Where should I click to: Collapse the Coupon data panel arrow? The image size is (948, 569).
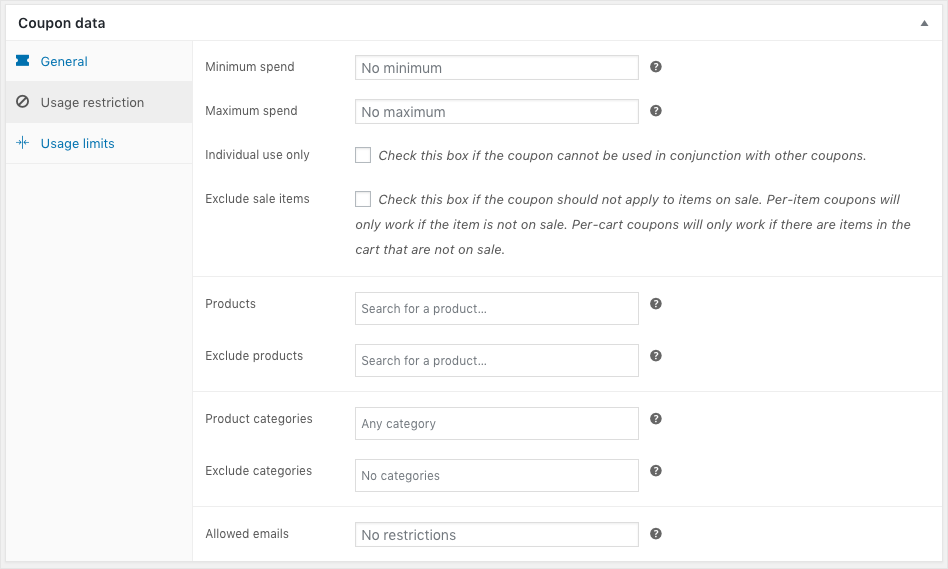pos(924,23)
